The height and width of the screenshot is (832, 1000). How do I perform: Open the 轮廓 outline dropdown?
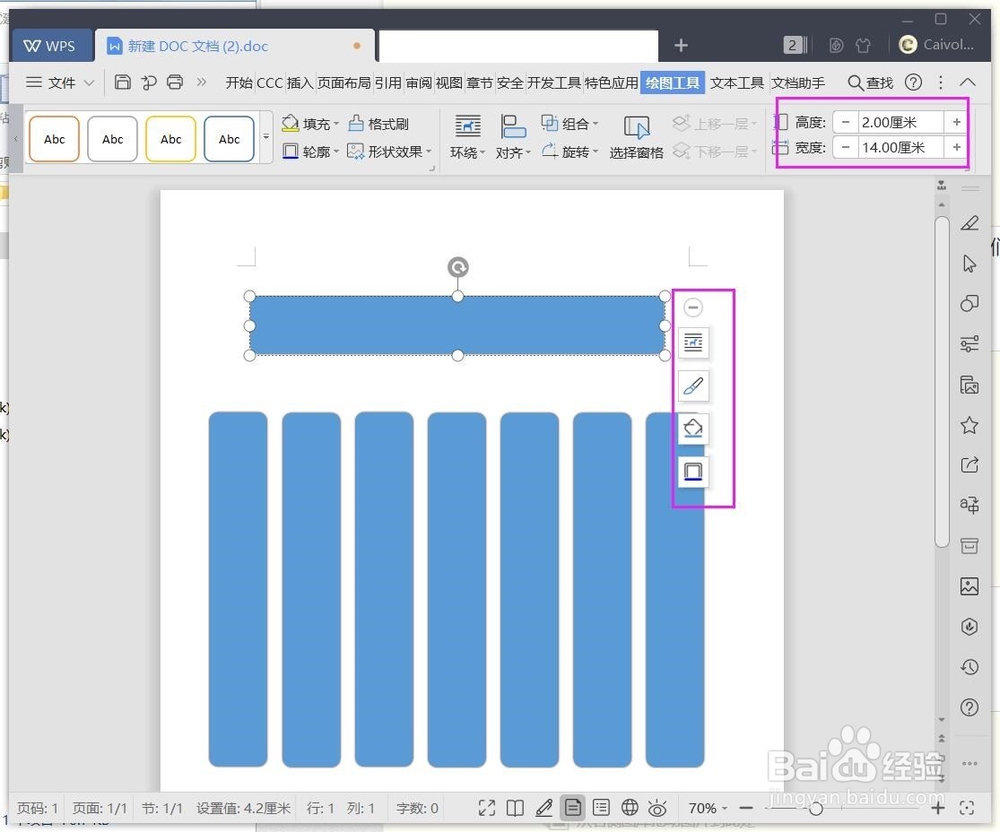(x=310, y=152)
